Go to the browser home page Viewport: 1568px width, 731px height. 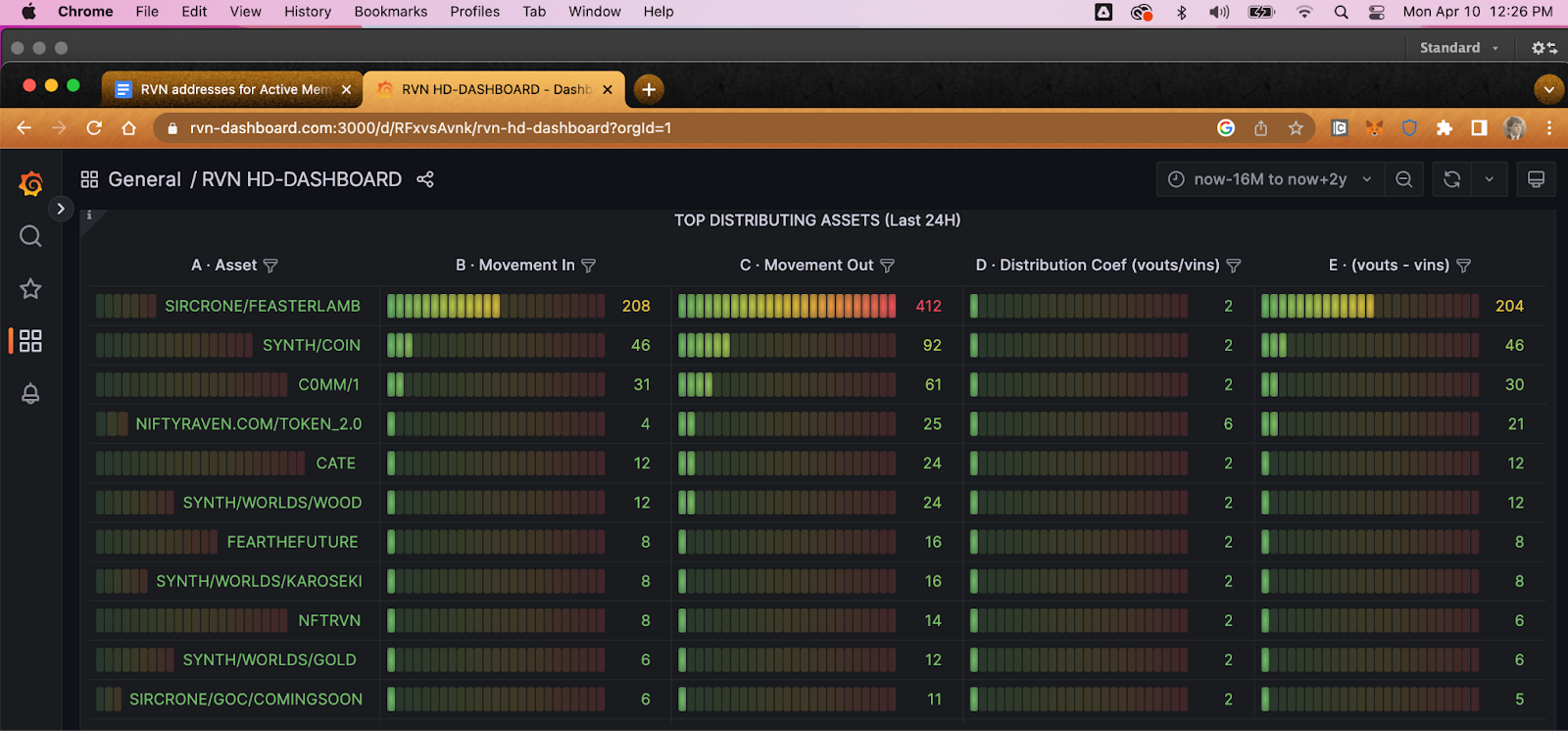point(128,128)
